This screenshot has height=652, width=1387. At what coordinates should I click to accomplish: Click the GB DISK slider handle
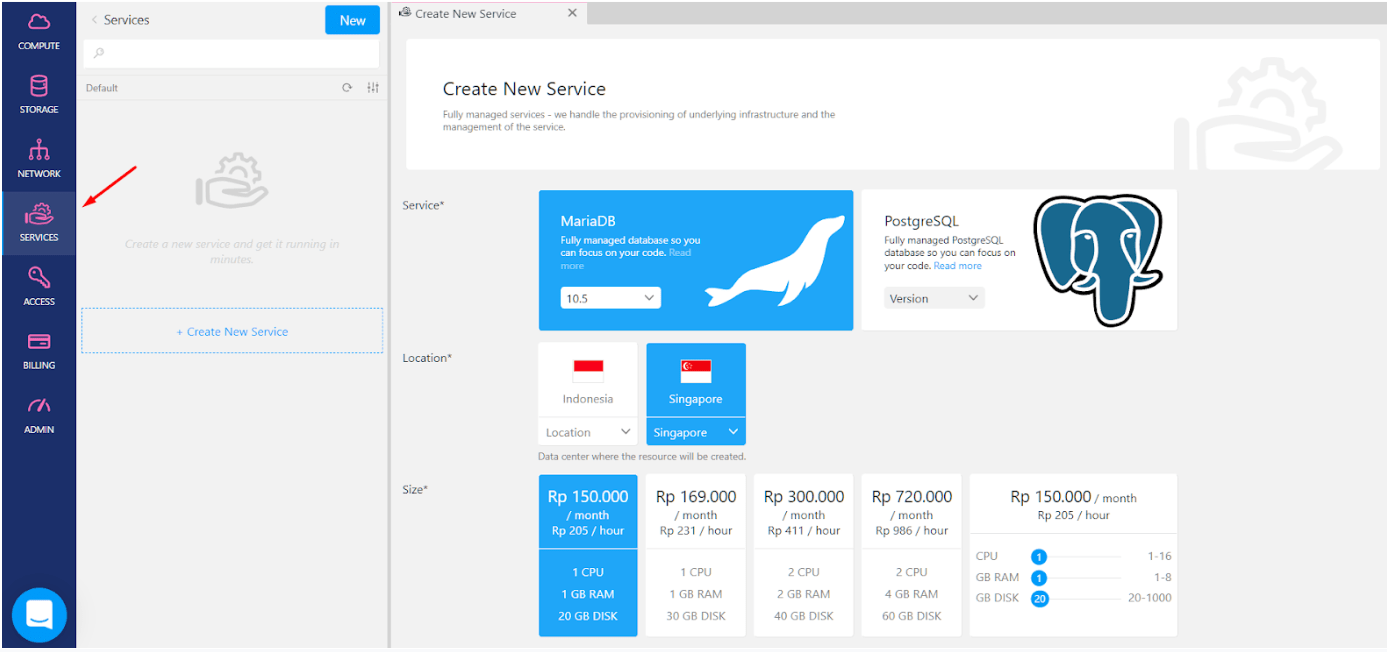coord(1039,599)
